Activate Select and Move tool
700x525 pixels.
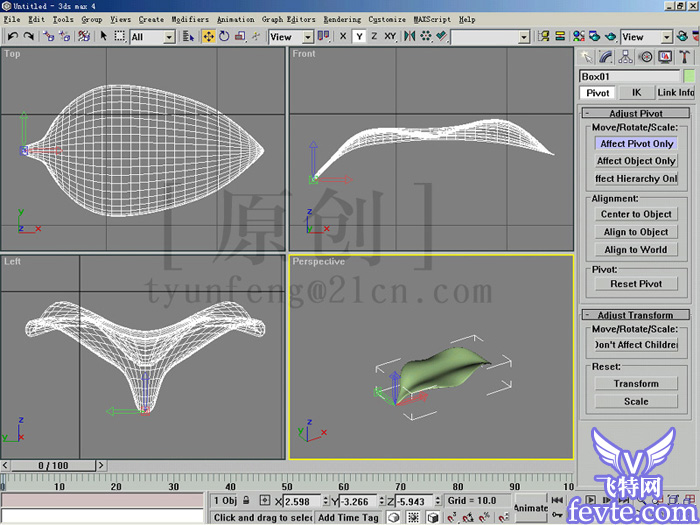tap(208, 37)
